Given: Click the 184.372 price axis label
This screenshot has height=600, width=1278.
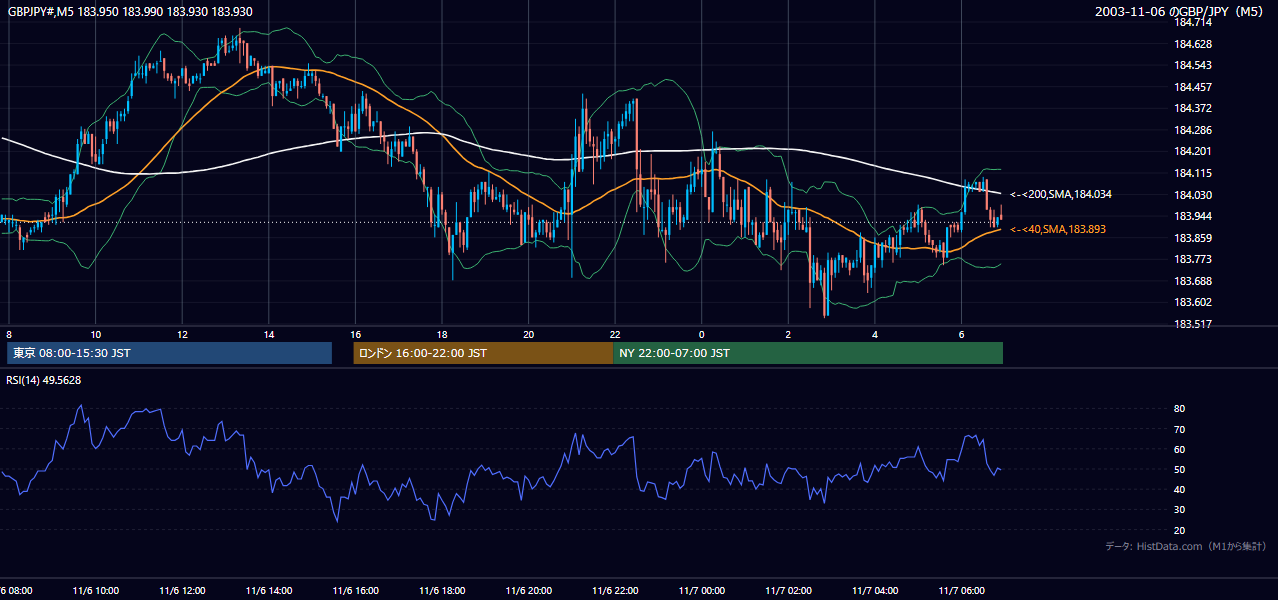Looking at the screenshot, I should (x=1193, y=108).
